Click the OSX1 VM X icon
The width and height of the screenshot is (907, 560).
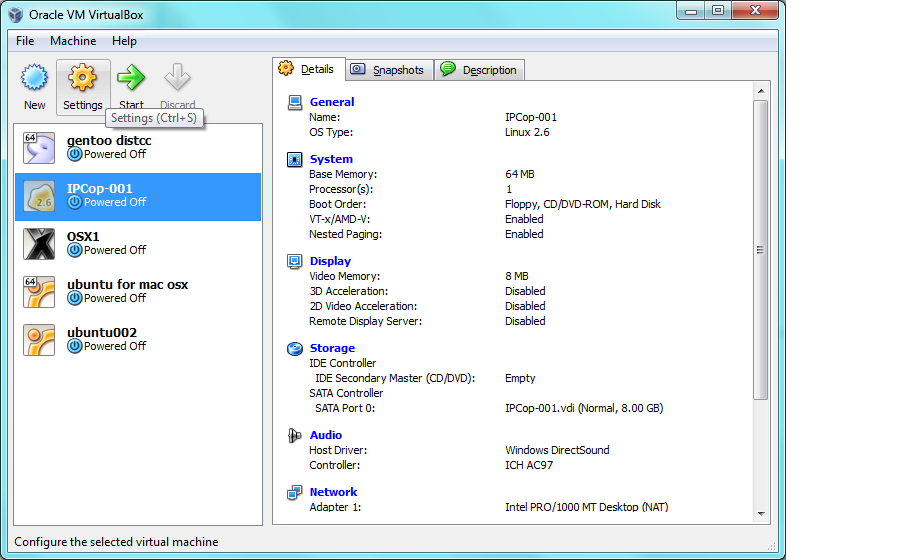[39, 244]
